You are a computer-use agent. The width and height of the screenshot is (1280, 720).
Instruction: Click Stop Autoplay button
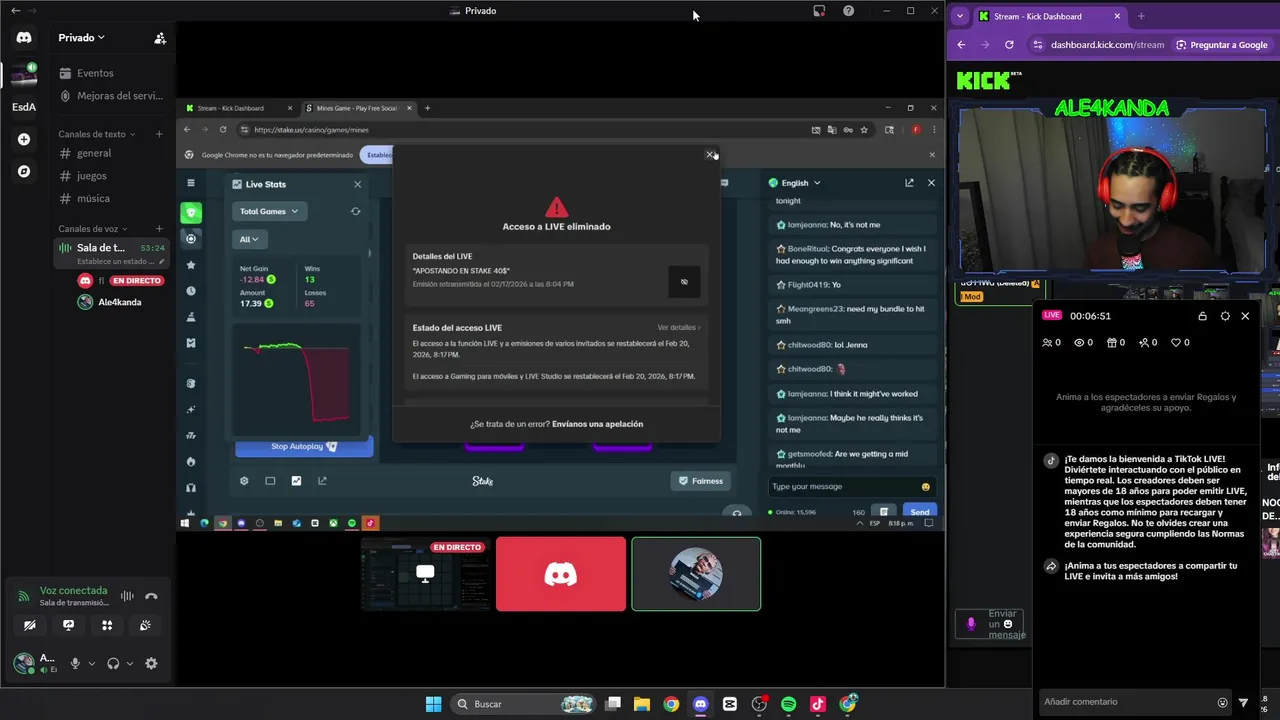[304, 446]
